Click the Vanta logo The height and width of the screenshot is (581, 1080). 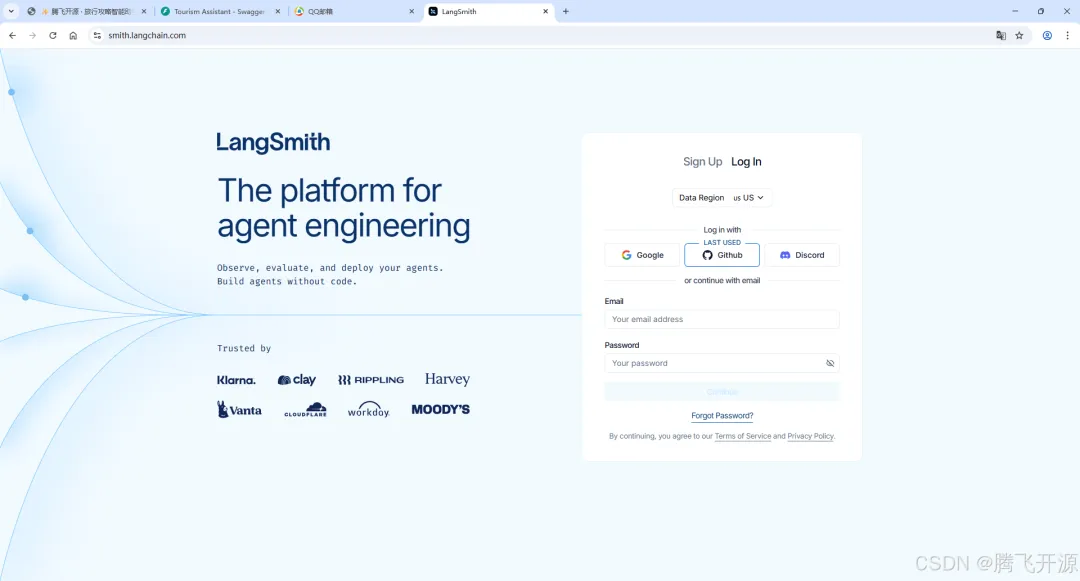coord(239,410)
